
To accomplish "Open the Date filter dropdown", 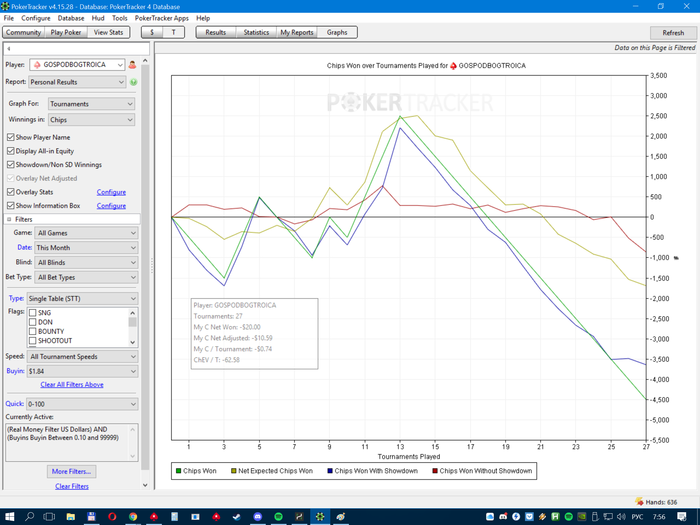I will (86, 248).
